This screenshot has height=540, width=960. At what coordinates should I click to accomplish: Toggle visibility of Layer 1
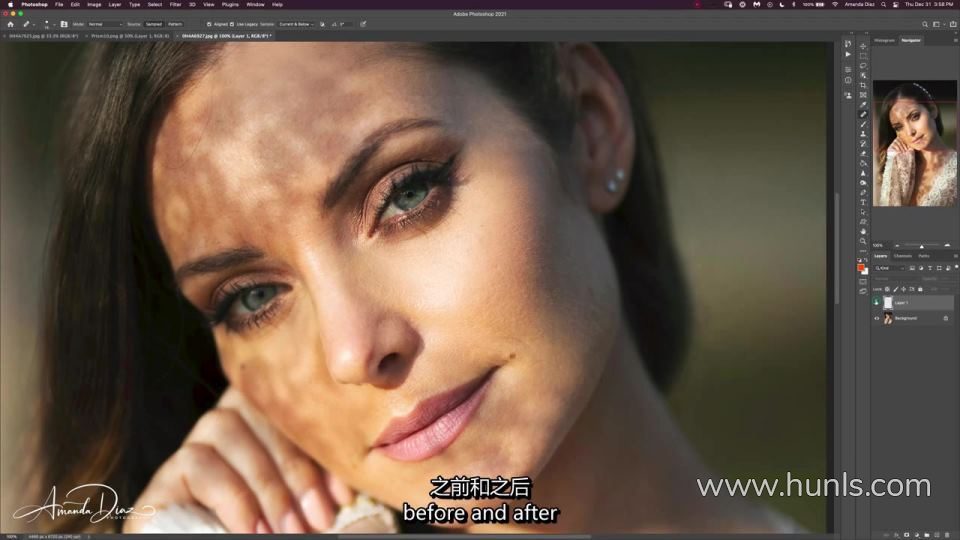pyautogui.click(x=877, y=302)
